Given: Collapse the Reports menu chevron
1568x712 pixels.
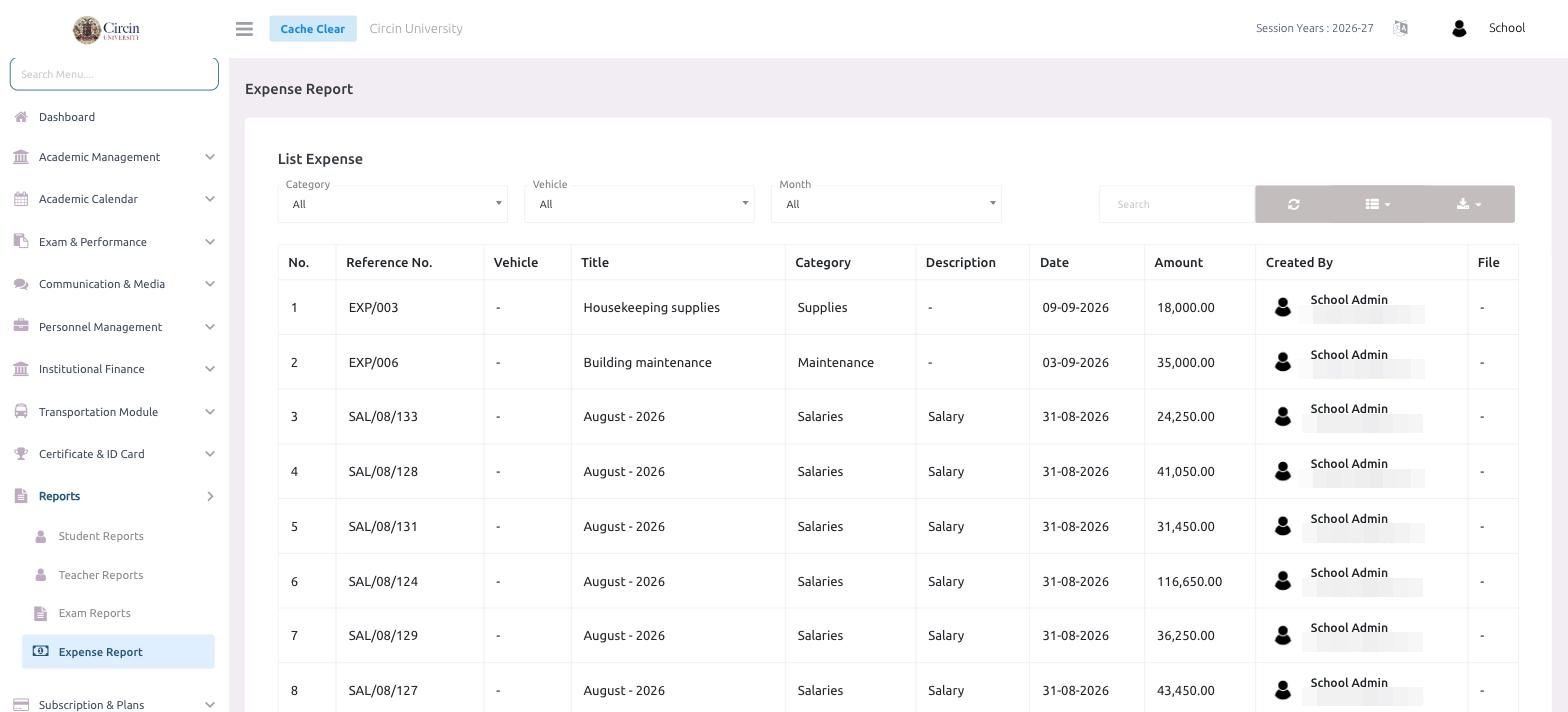Looking at the screenshot, I should click(x=210, y=496).
